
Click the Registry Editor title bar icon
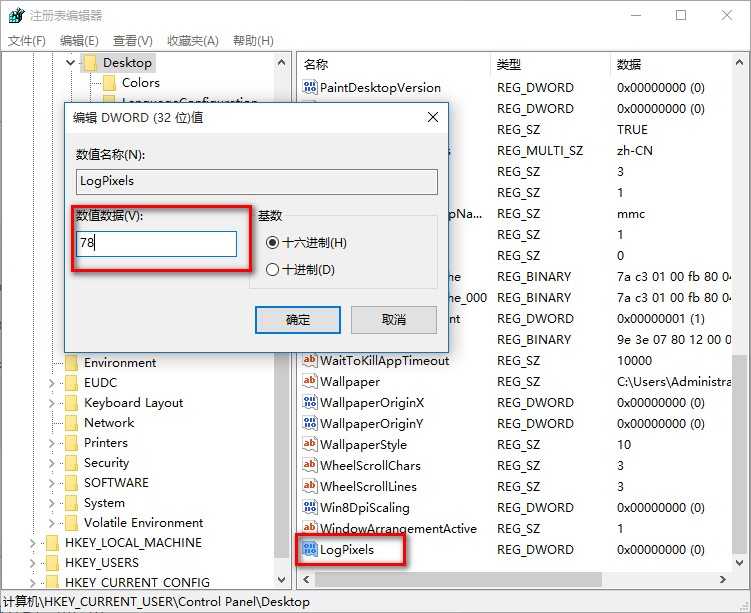tap(16, 15)
